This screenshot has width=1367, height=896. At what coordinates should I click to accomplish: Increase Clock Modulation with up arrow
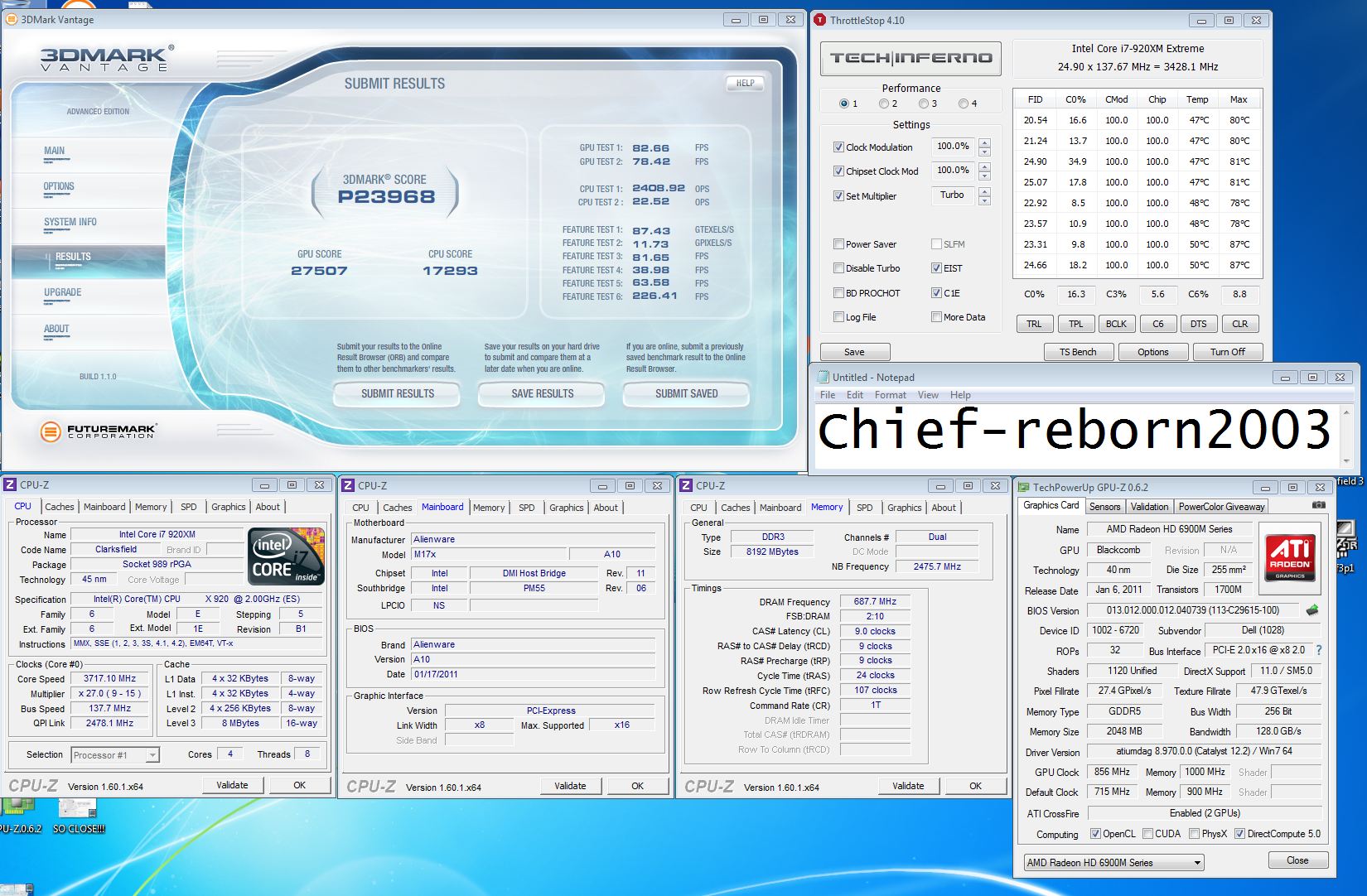tap(984, 142)
